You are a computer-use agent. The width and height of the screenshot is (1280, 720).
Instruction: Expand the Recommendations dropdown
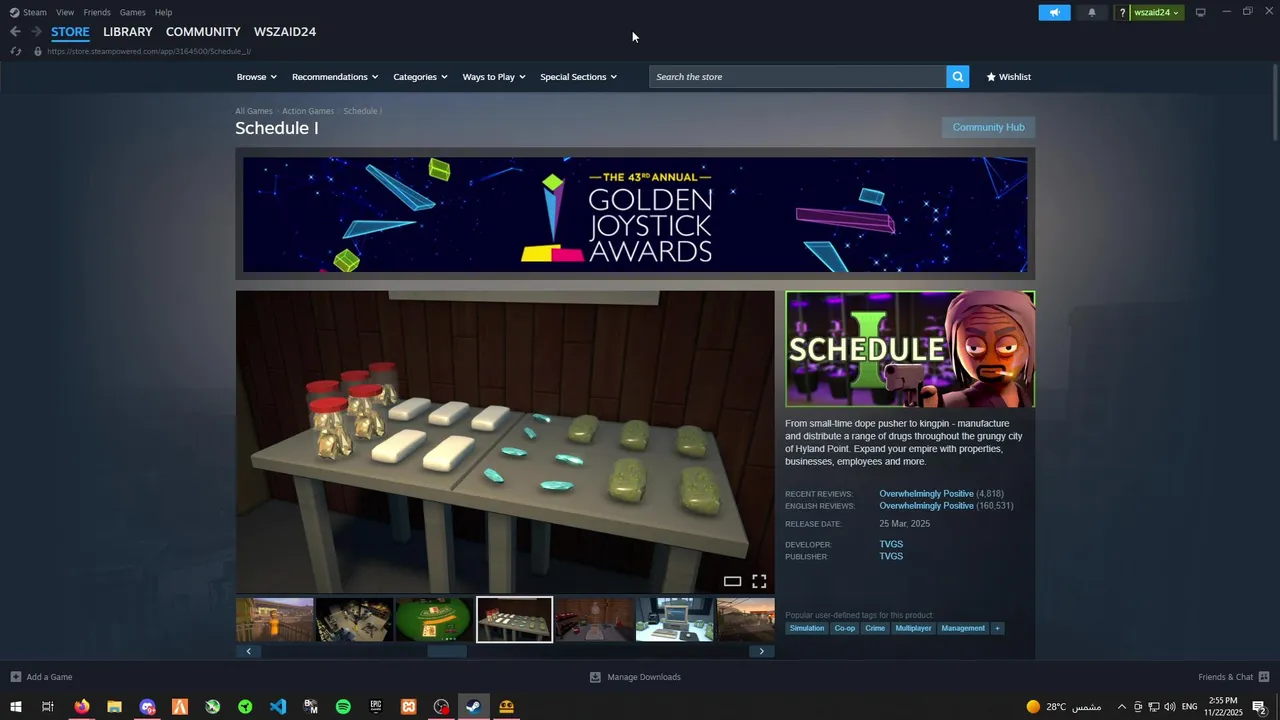pos(335,77)
